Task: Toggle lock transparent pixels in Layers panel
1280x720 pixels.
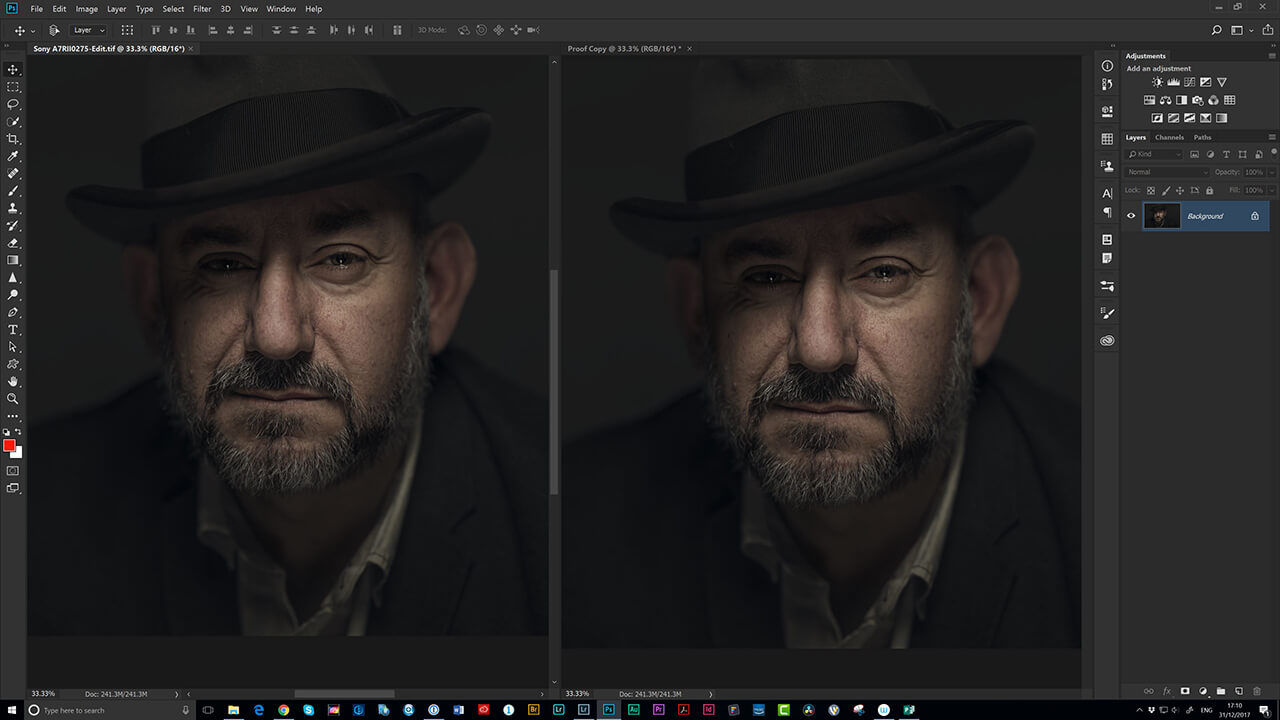Action: [x=1150, y=190]
